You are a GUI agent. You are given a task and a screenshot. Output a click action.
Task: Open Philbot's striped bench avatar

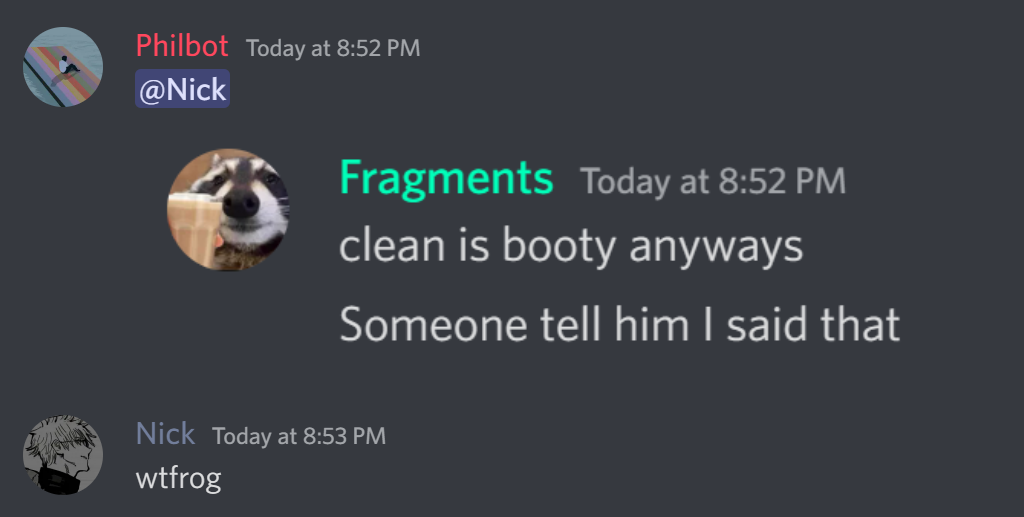[x=63, y=67]
